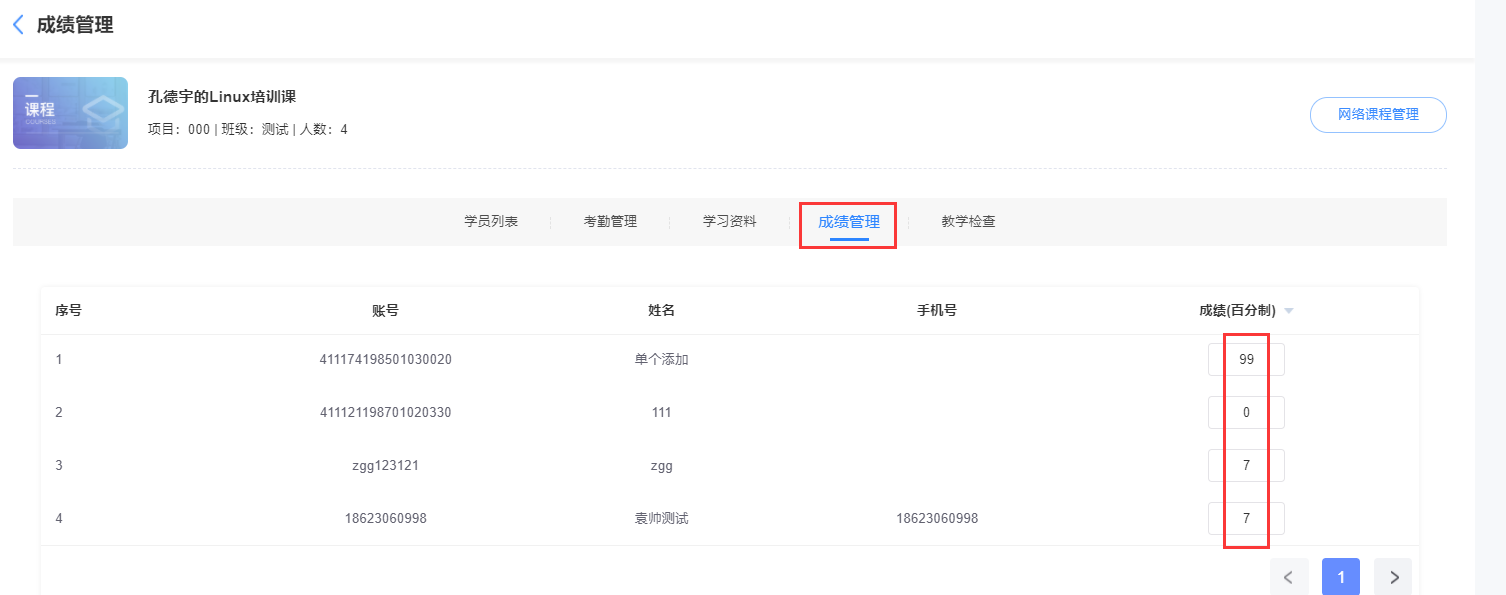Edit score input for student zgg
Screen dimensions: 1506x595
1246,465
